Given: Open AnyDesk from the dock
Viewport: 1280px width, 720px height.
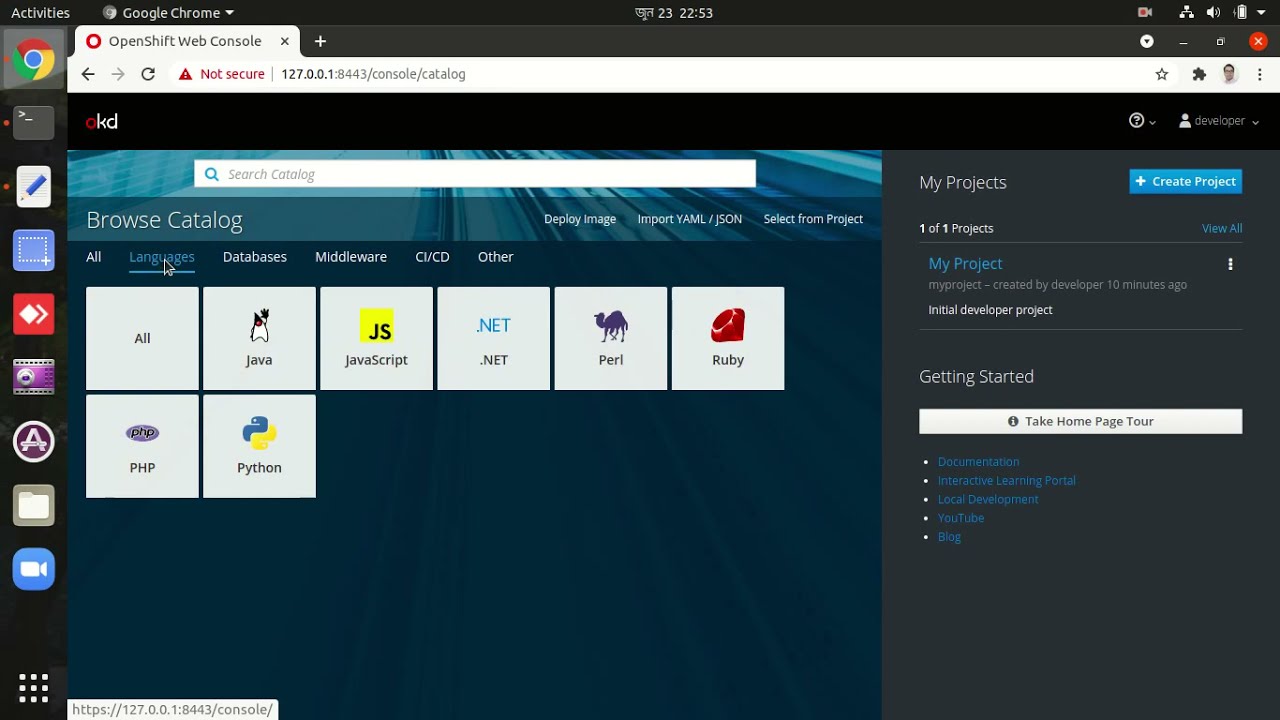Looking at the screenshot, I should [34, 314].
